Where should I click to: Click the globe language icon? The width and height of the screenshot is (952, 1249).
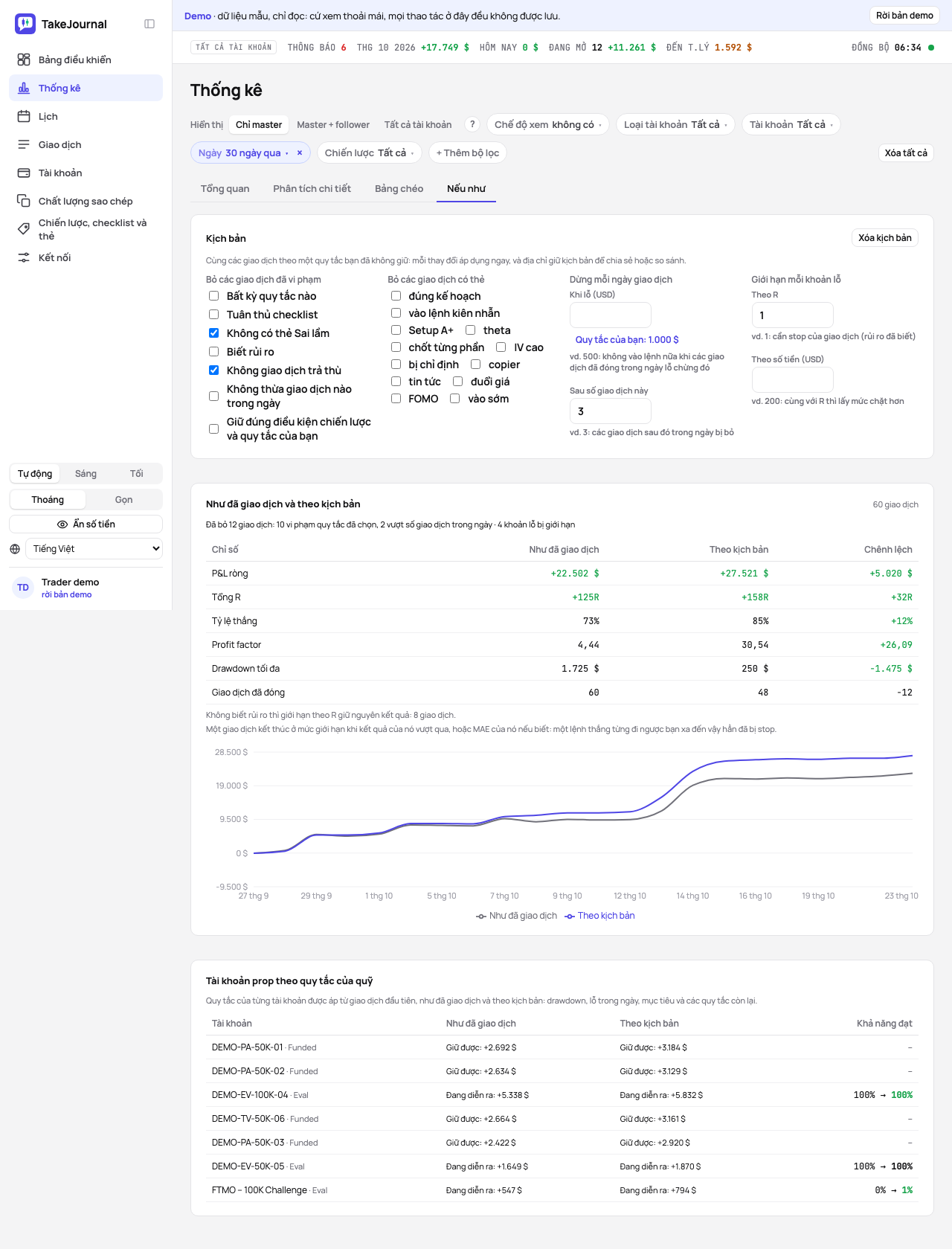pyautogui.click(x=15, y=549)
